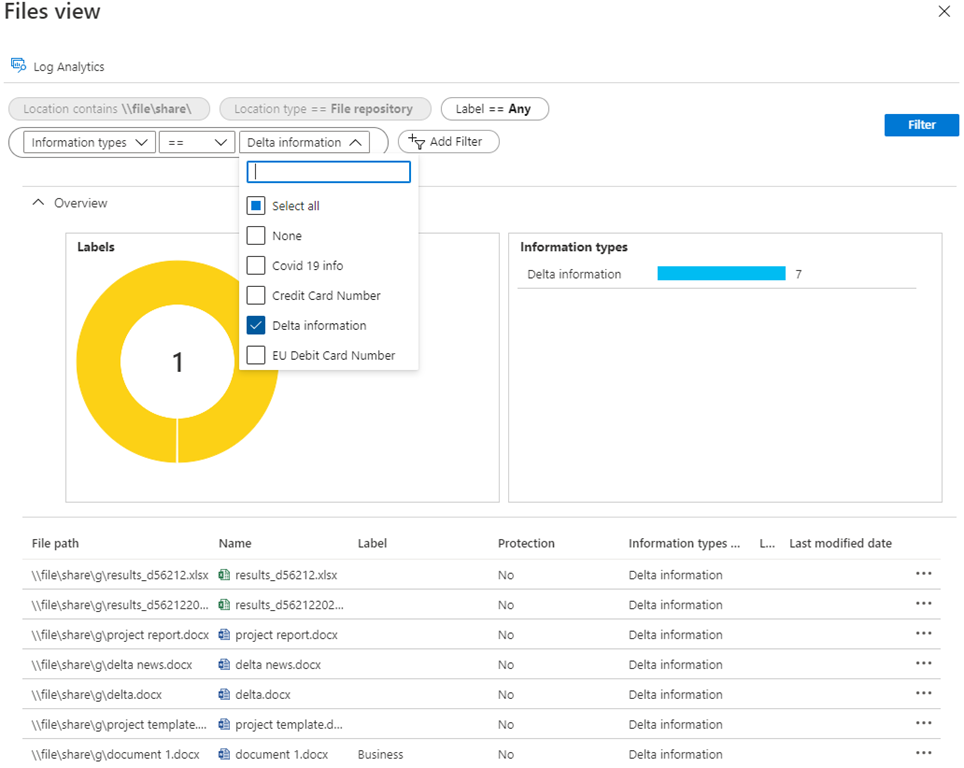Click the Label == Any filter pill

494,109
